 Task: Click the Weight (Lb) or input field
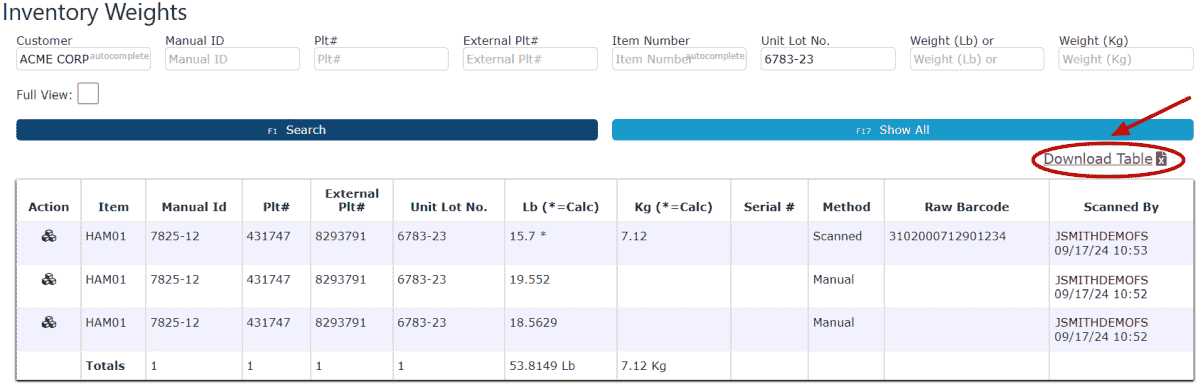coord(977,59)
